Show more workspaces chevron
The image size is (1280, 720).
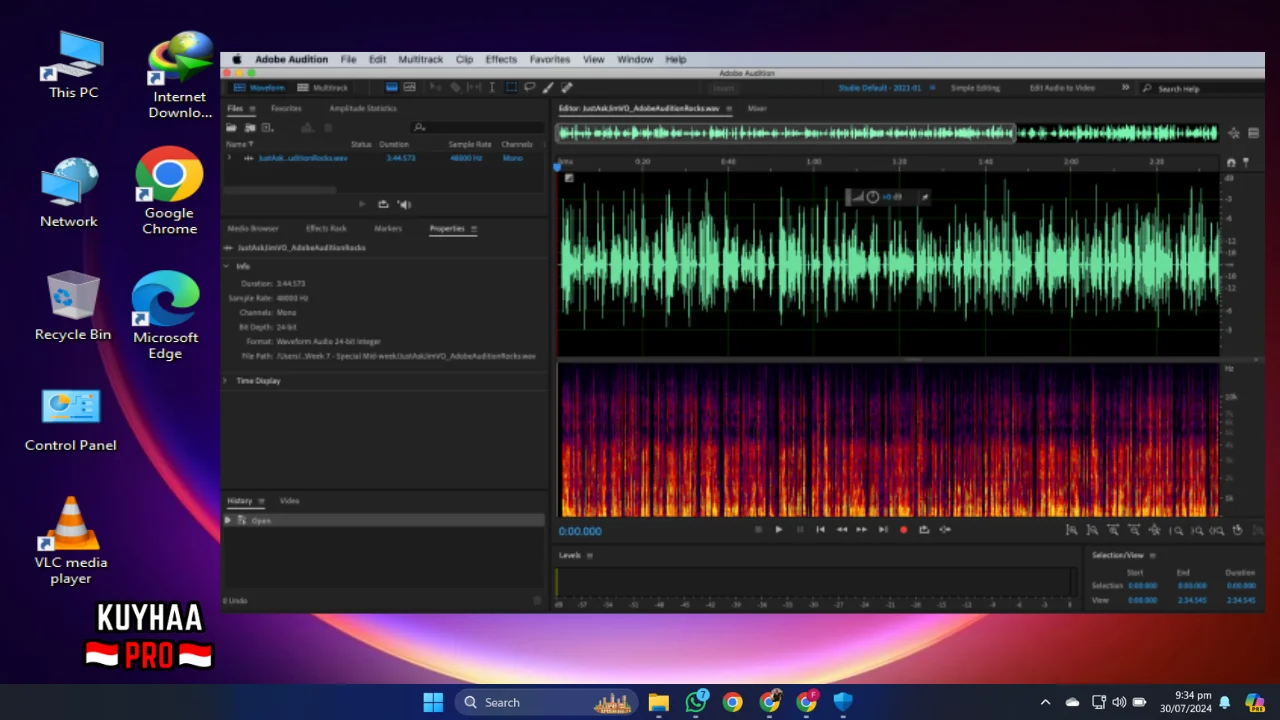click(1125, 88)
